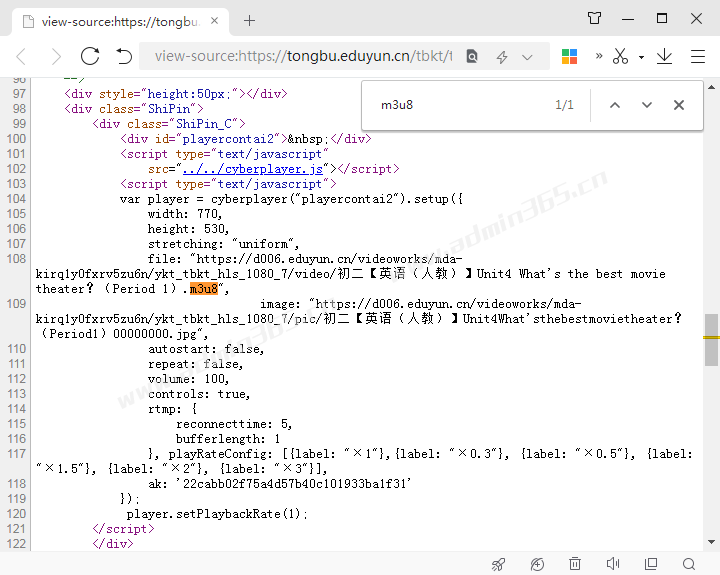Image resolution: width=720 pixels, height=575 pixels.
Task: Click the rocket accelerator icon in status bar
Action: (x=498, y=564)
